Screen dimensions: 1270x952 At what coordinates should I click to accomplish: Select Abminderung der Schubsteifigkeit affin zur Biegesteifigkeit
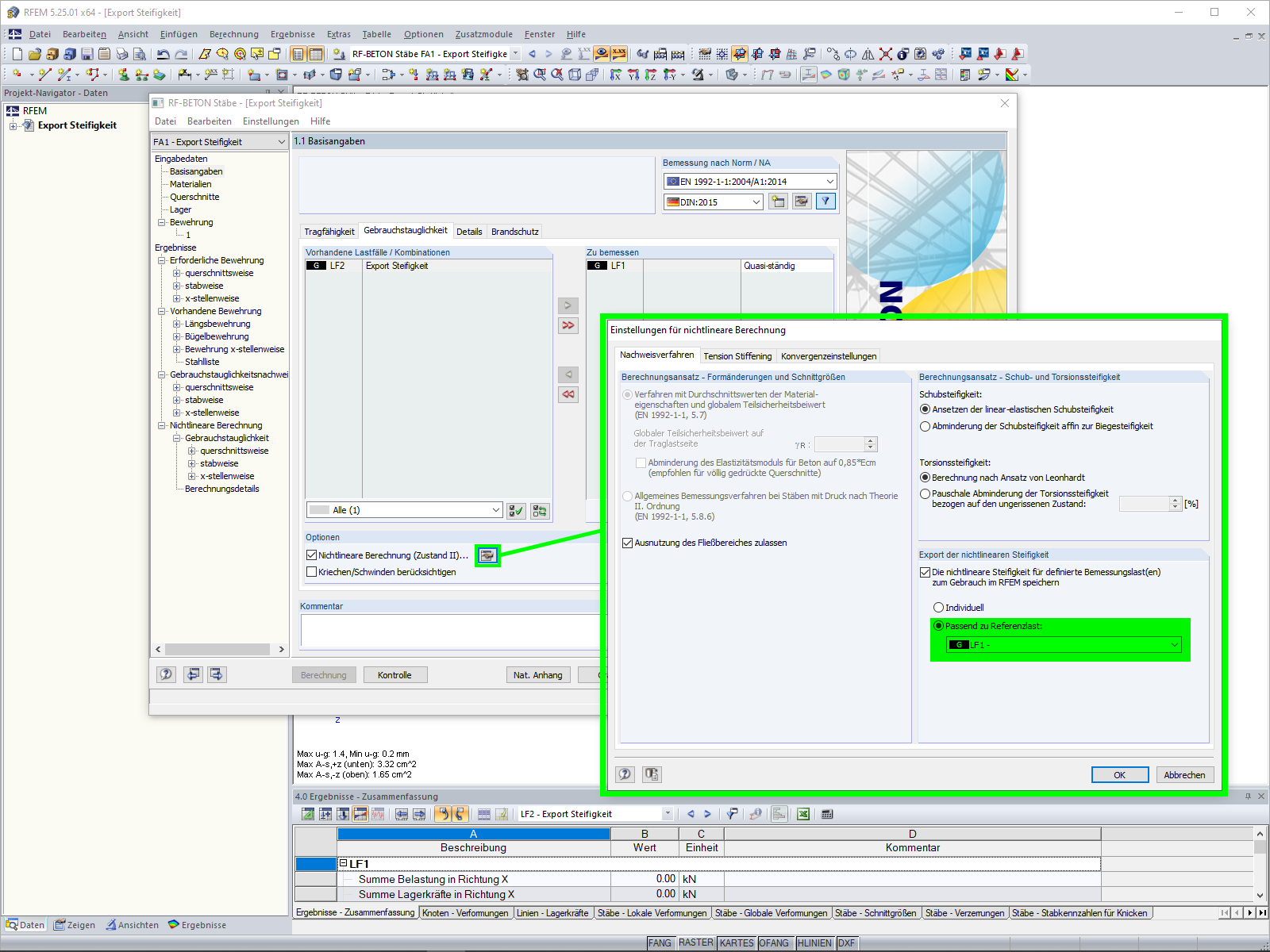click(x=925, y=426)
